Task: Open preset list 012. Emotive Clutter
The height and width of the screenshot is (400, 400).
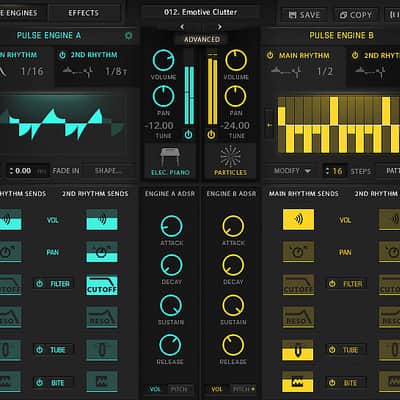Action: (x=200, y=12)
